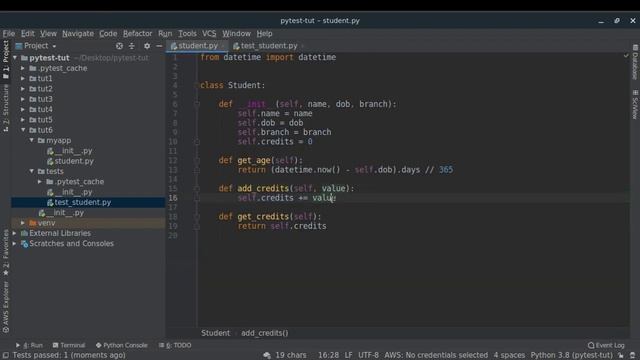The height and width of the screenshot is (360, 640).
Task: Switch to the test_student.py editor tab
Action: pos(269,46)
